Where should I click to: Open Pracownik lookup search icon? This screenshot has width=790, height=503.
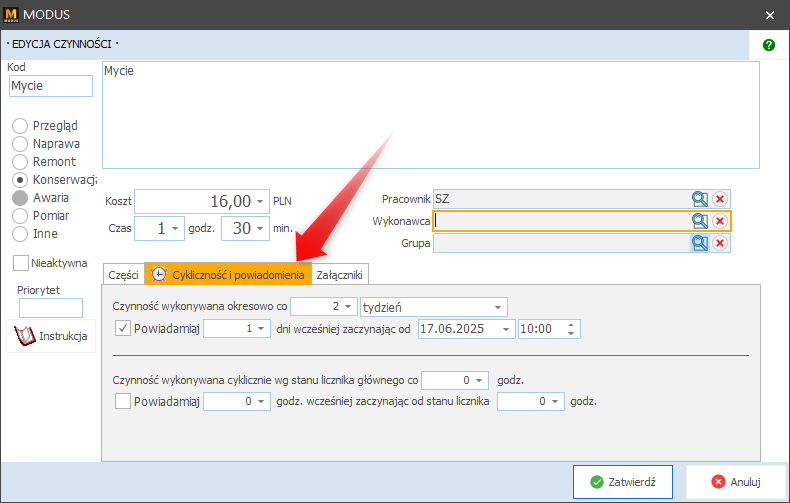point(700,199)
